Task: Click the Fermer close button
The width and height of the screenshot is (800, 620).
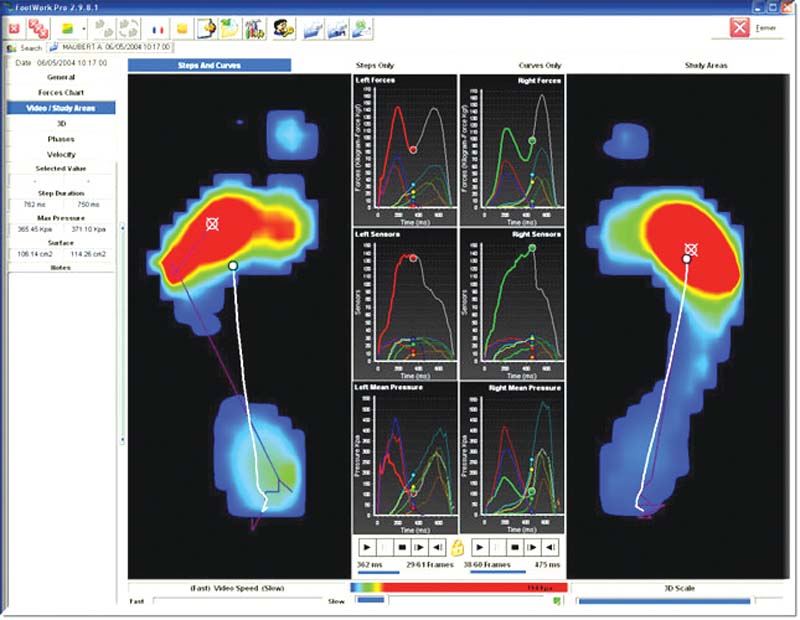Action: coord(753,28)
